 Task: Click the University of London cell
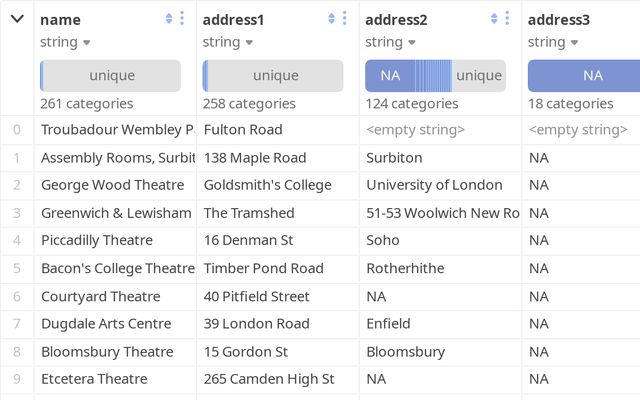pyautogui.click(x=434, y=185)
